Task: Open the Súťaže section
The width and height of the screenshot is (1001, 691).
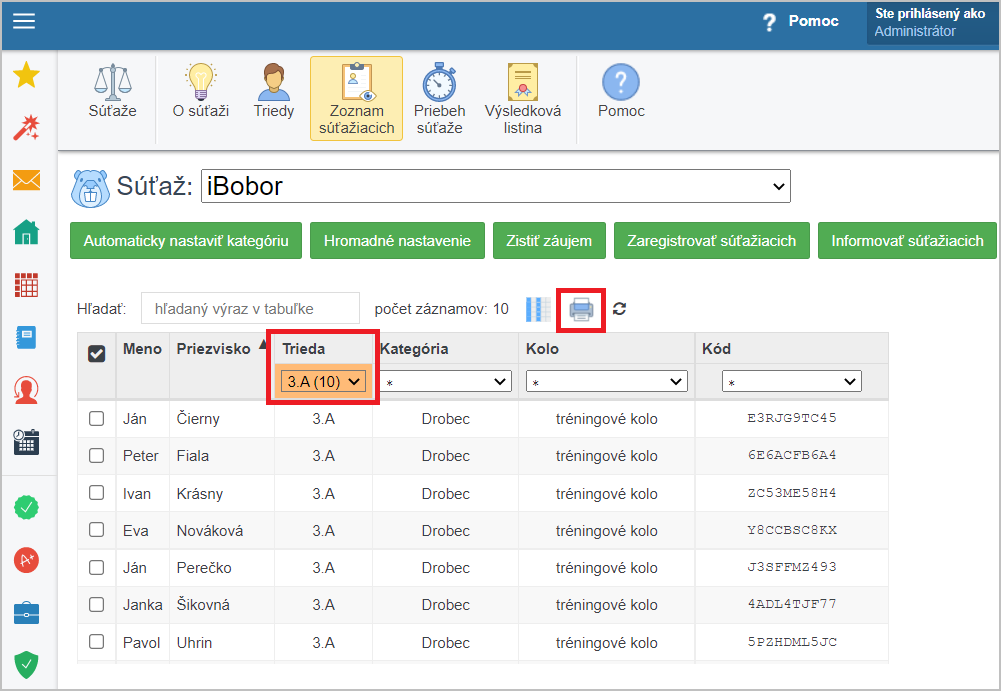Action: point(112,91)
